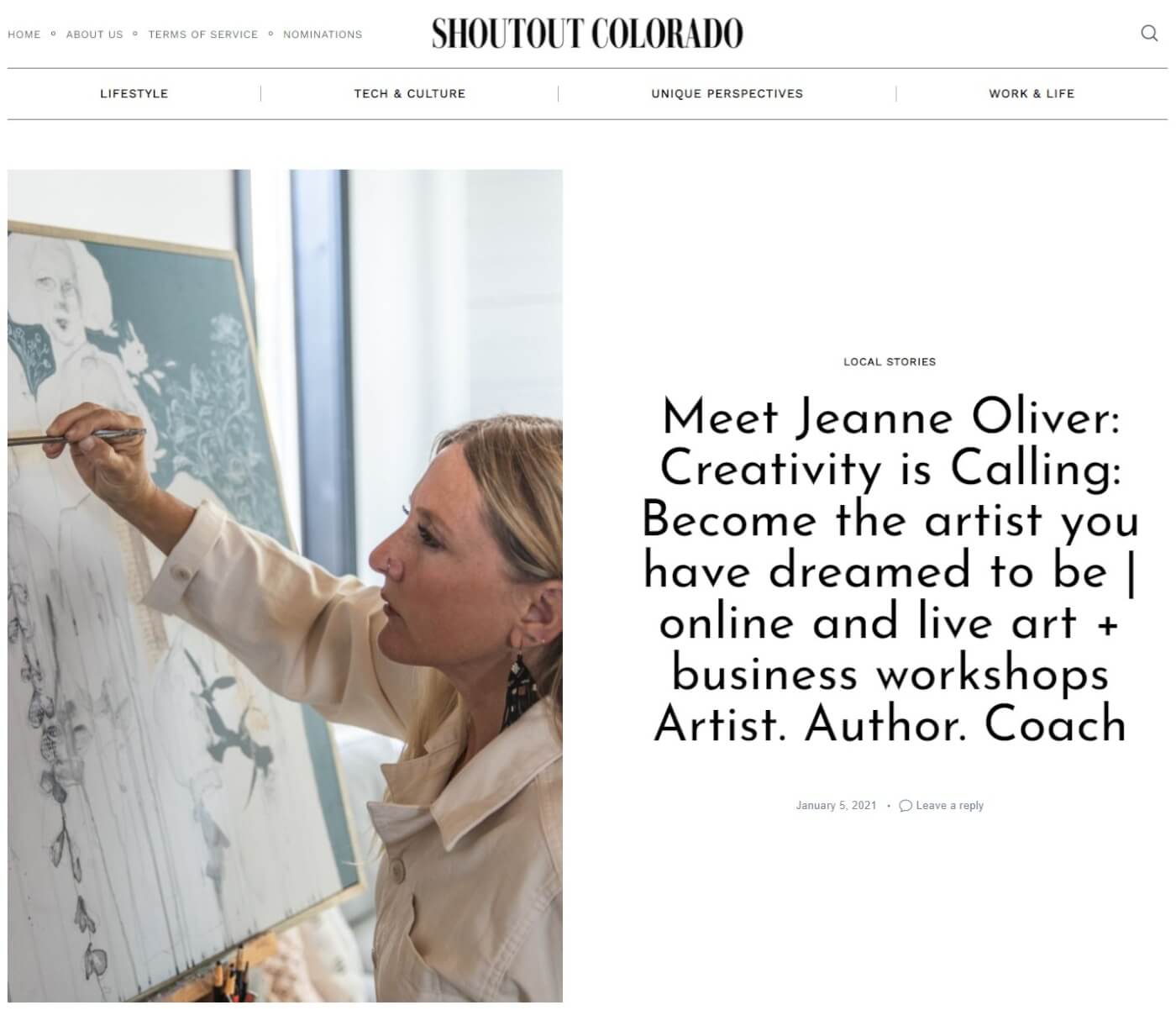Open the About Us page

coord(94,34)
